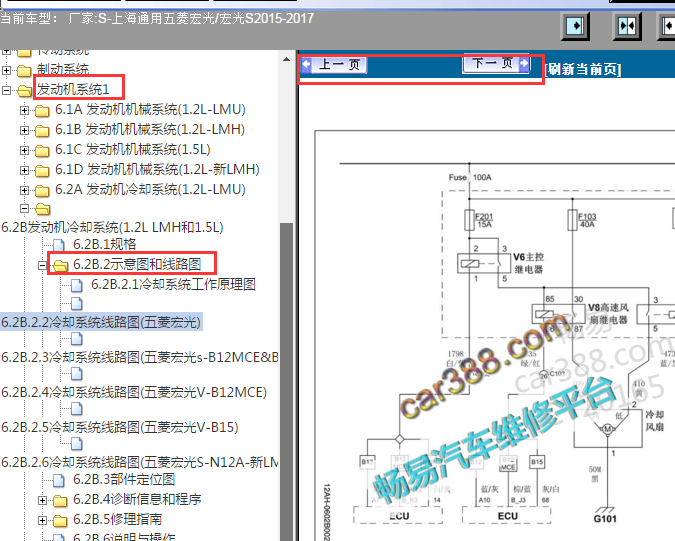Click folder icon of 6.1A item
This screenshot has height=541, width=675.
point(42,111)
